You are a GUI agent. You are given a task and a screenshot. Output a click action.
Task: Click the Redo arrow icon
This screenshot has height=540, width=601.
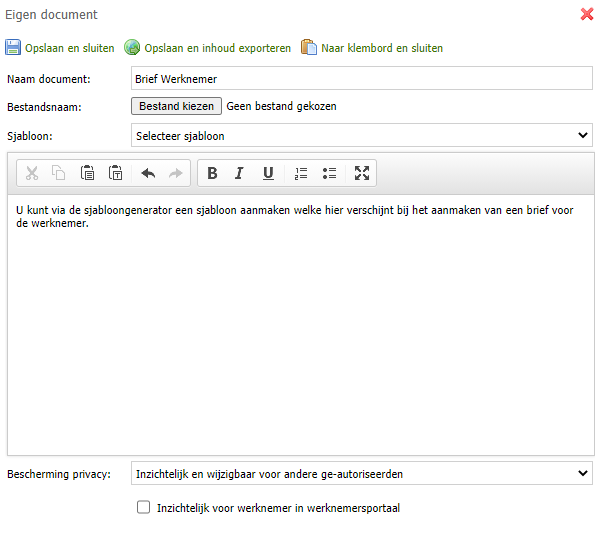[x=176, y=173]
